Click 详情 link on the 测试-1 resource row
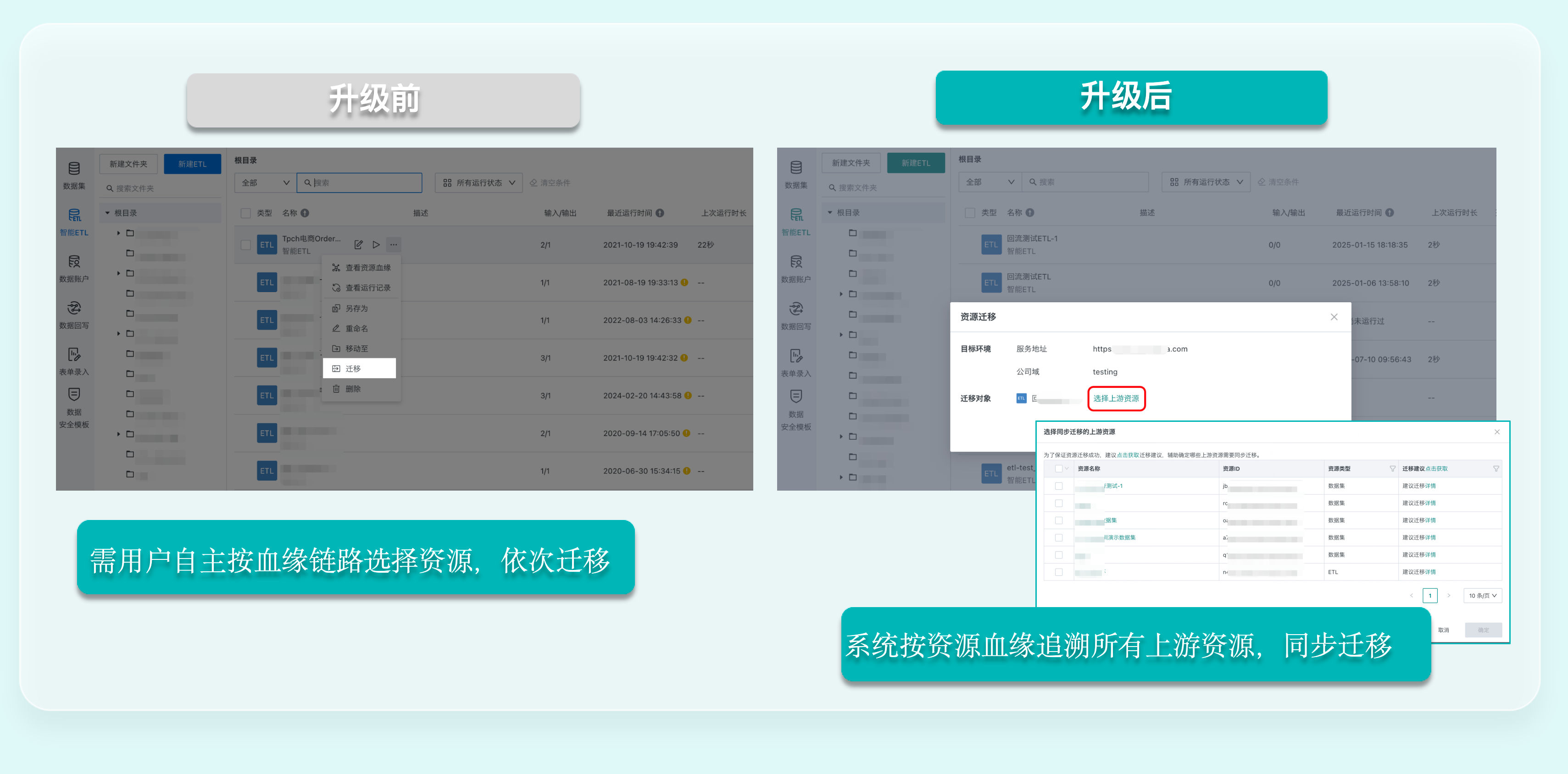1568x774 pixels. (x=1430, y=486)
